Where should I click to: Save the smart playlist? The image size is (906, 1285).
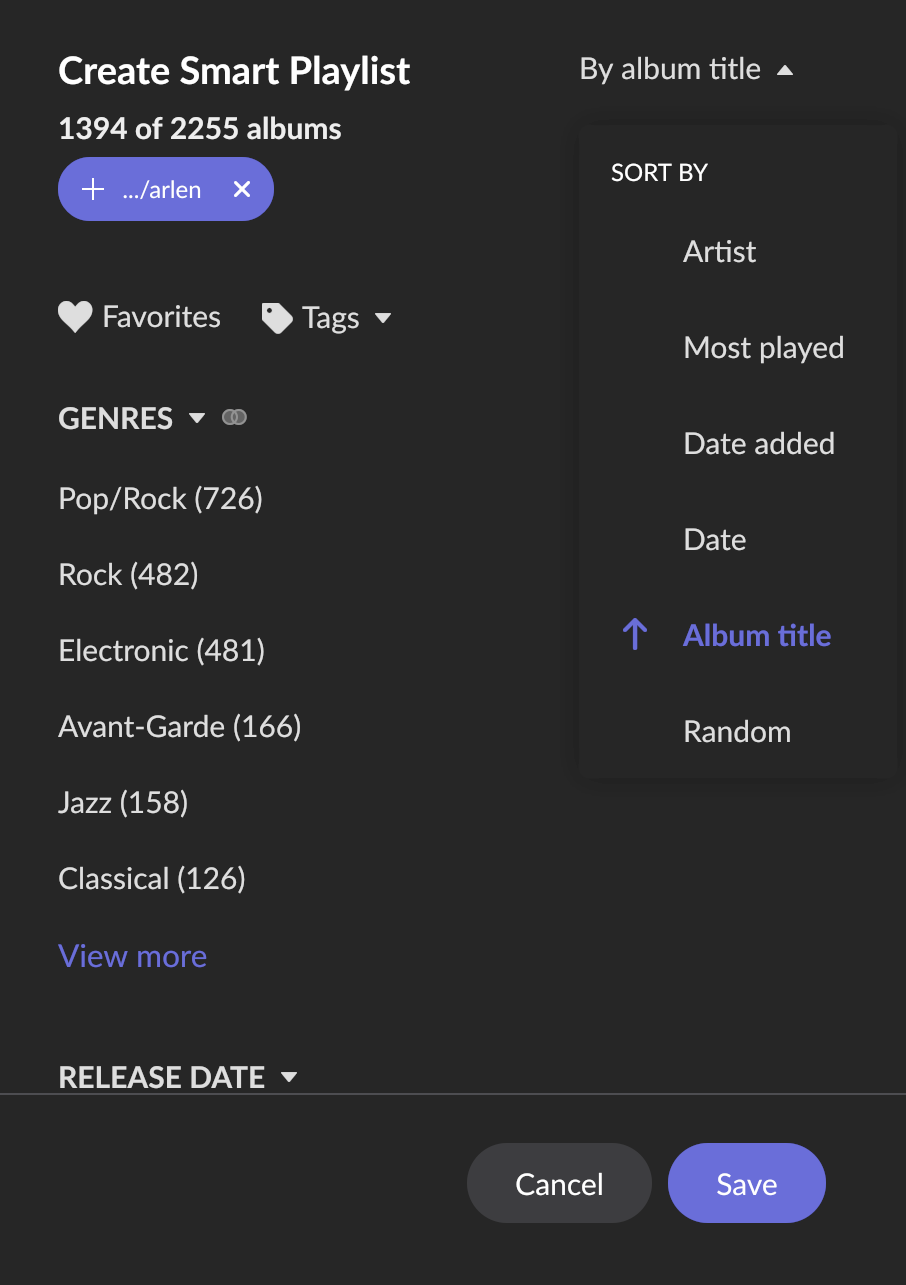pos(746,1183)
